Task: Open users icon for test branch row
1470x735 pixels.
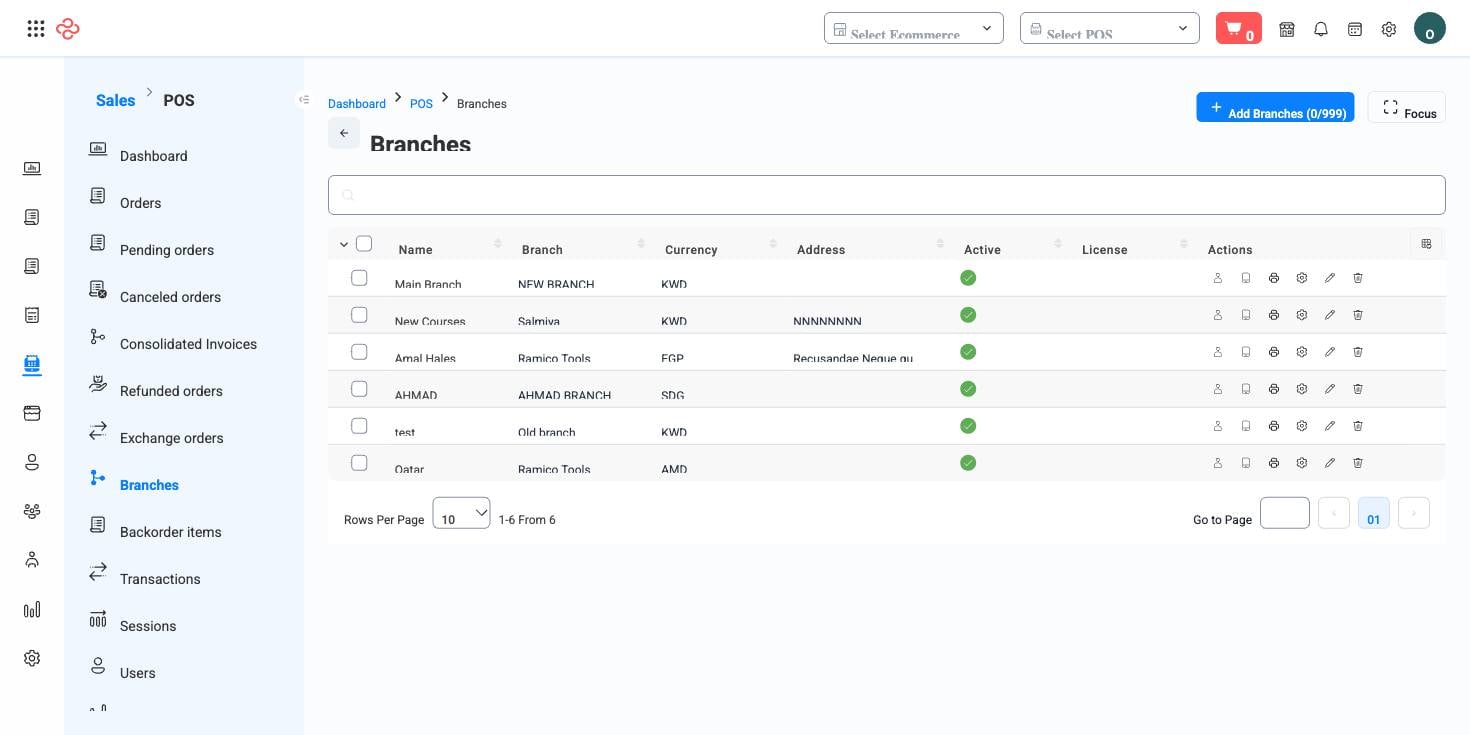Action: pos(1218,426)
